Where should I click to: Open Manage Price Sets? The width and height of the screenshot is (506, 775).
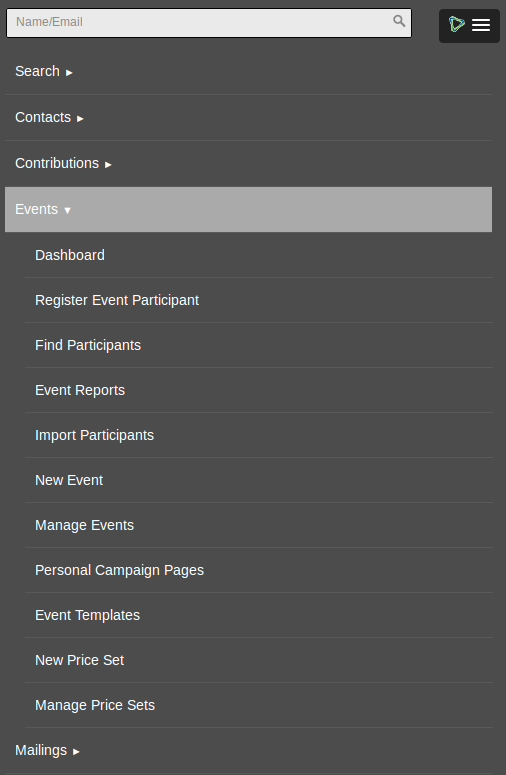click(258, 705)
